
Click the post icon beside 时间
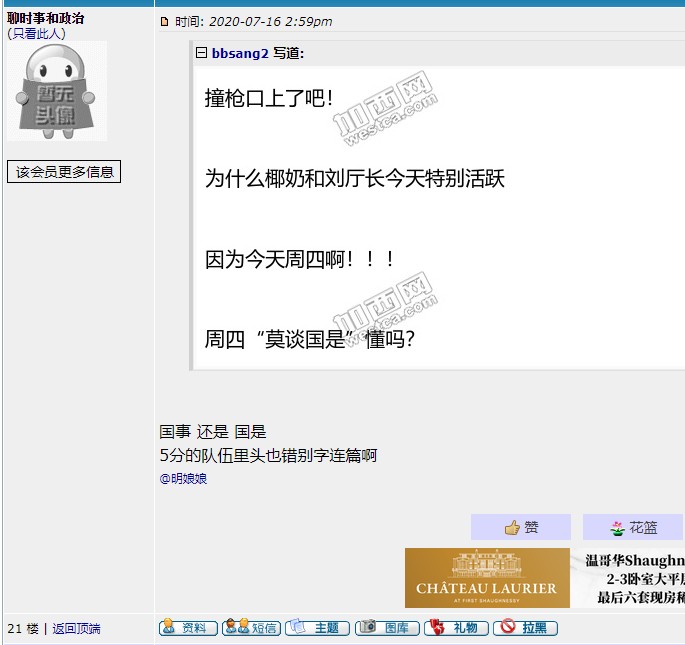(165, 22)
